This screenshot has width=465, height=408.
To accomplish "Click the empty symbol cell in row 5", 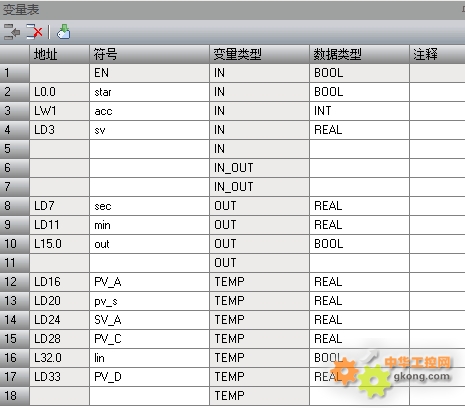I will pos(149,149).
